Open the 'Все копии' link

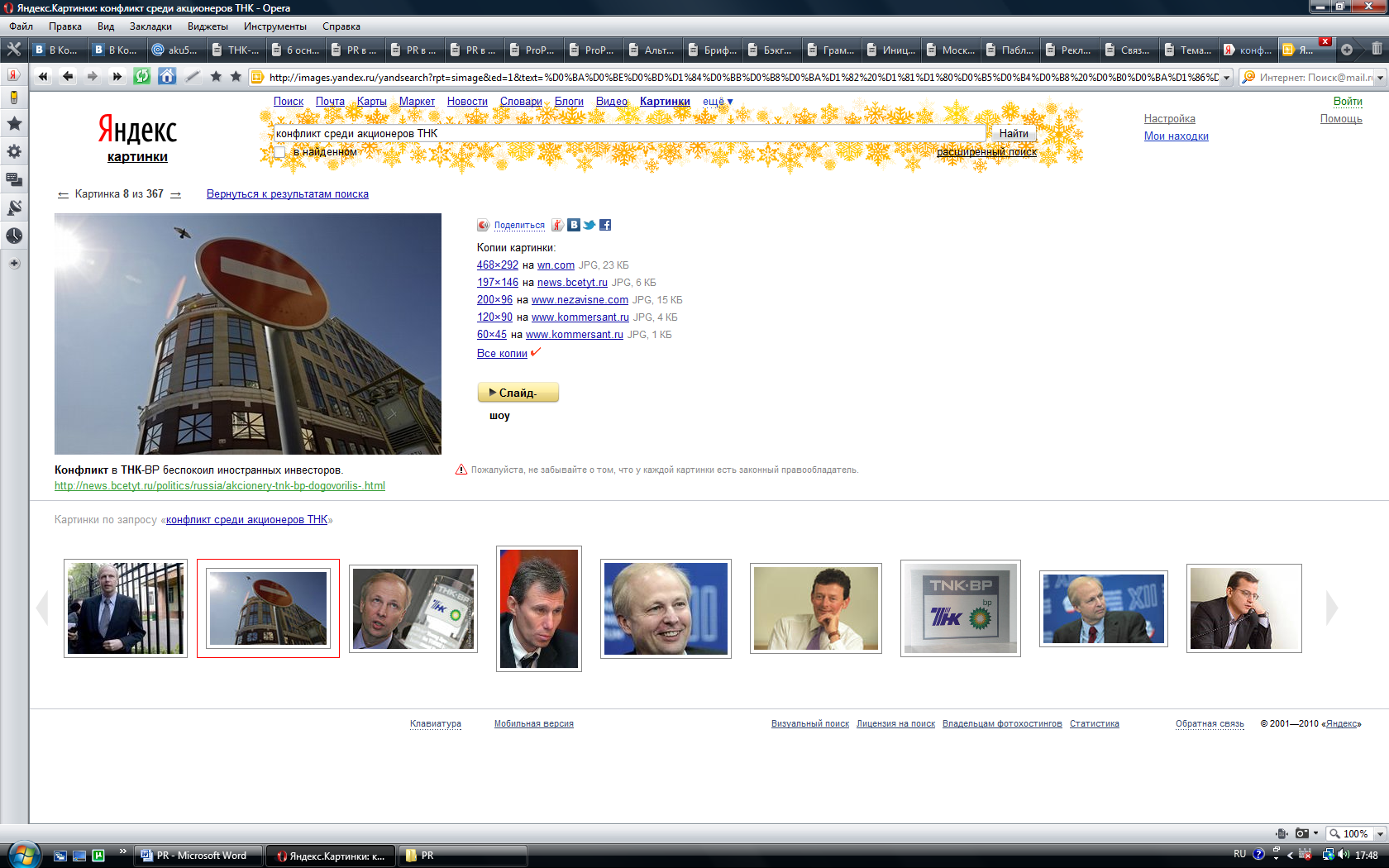[x=502, y=354]
